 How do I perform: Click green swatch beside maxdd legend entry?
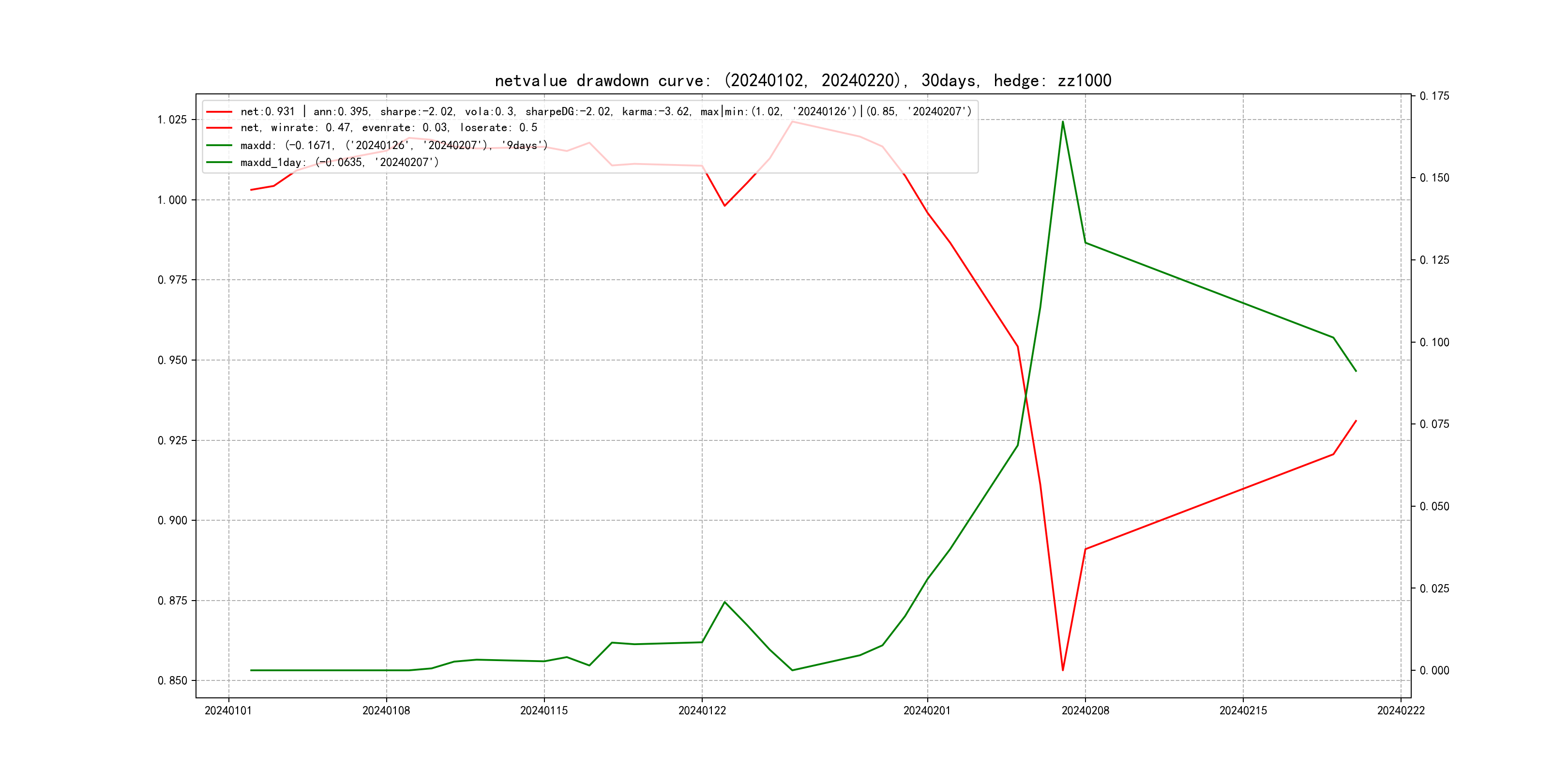(x=219, y=146)
